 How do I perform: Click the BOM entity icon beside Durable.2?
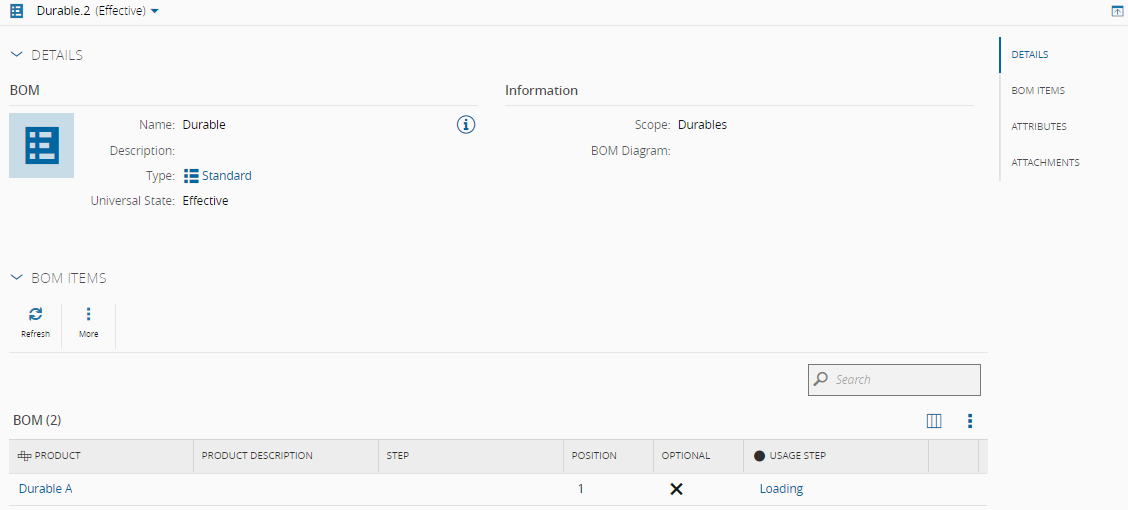click(16, 11)
